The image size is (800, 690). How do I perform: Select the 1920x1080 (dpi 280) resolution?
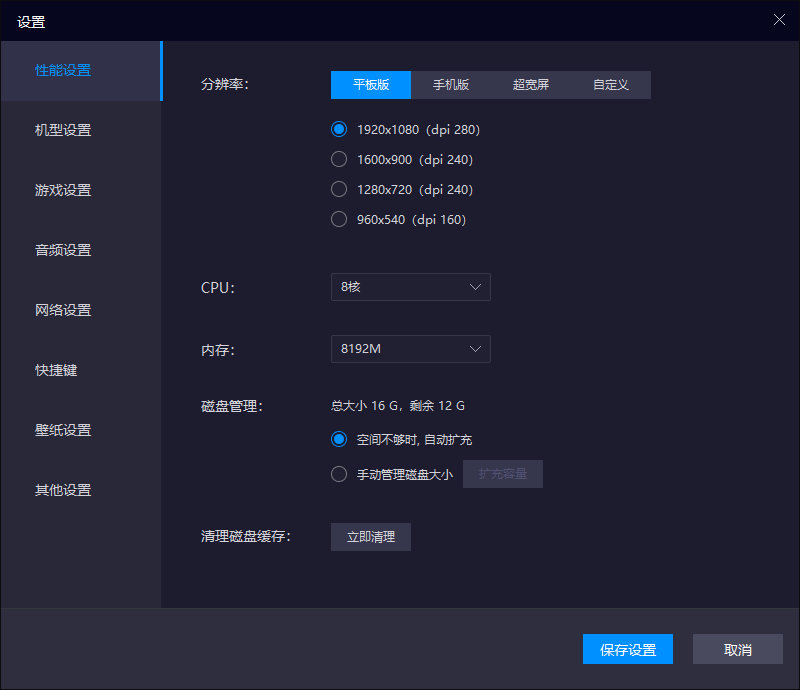339,129
